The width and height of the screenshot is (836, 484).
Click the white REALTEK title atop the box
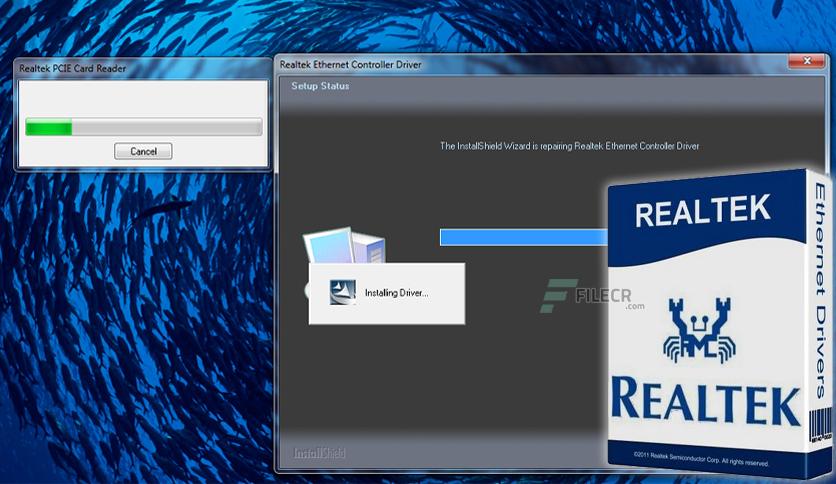point(703,211)
